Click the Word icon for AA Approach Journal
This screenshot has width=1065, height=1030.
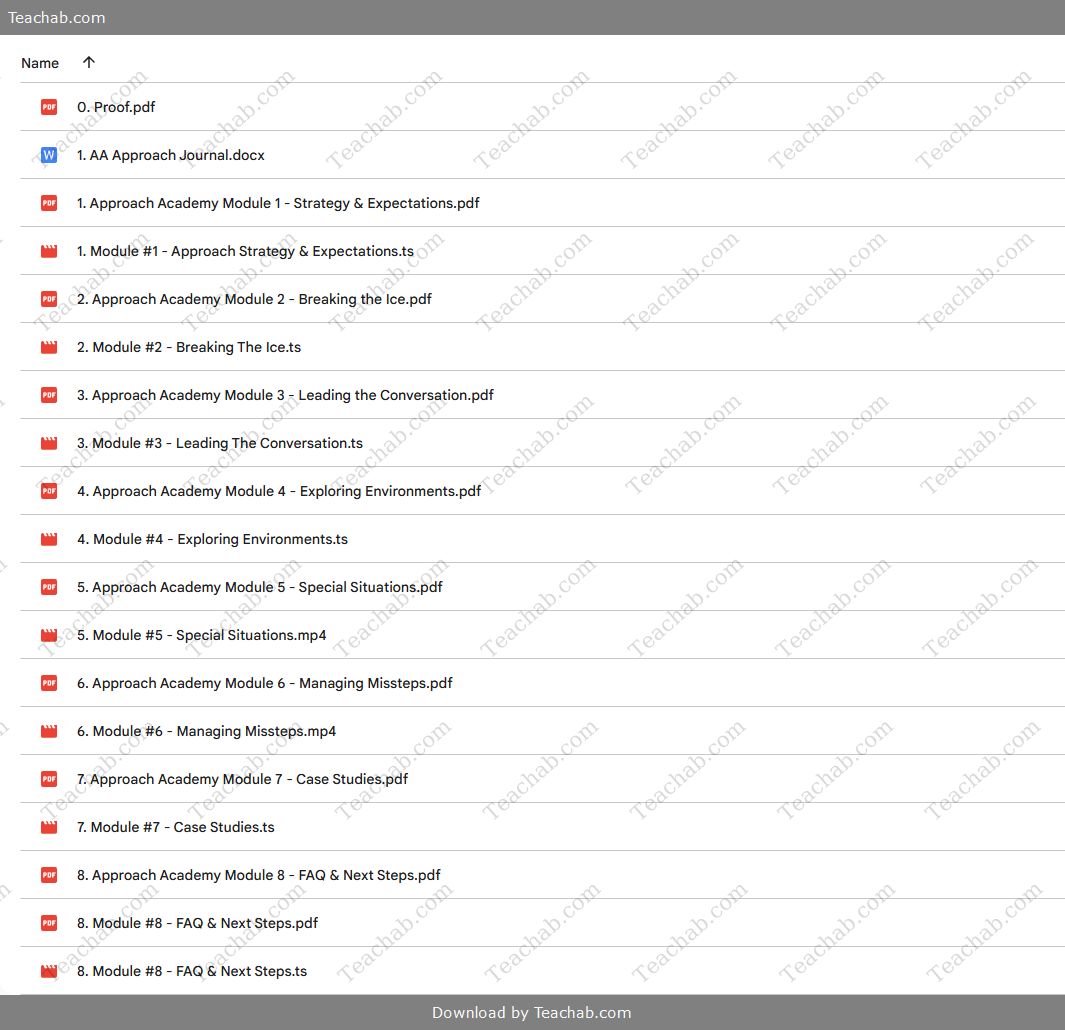coord(49,155)
